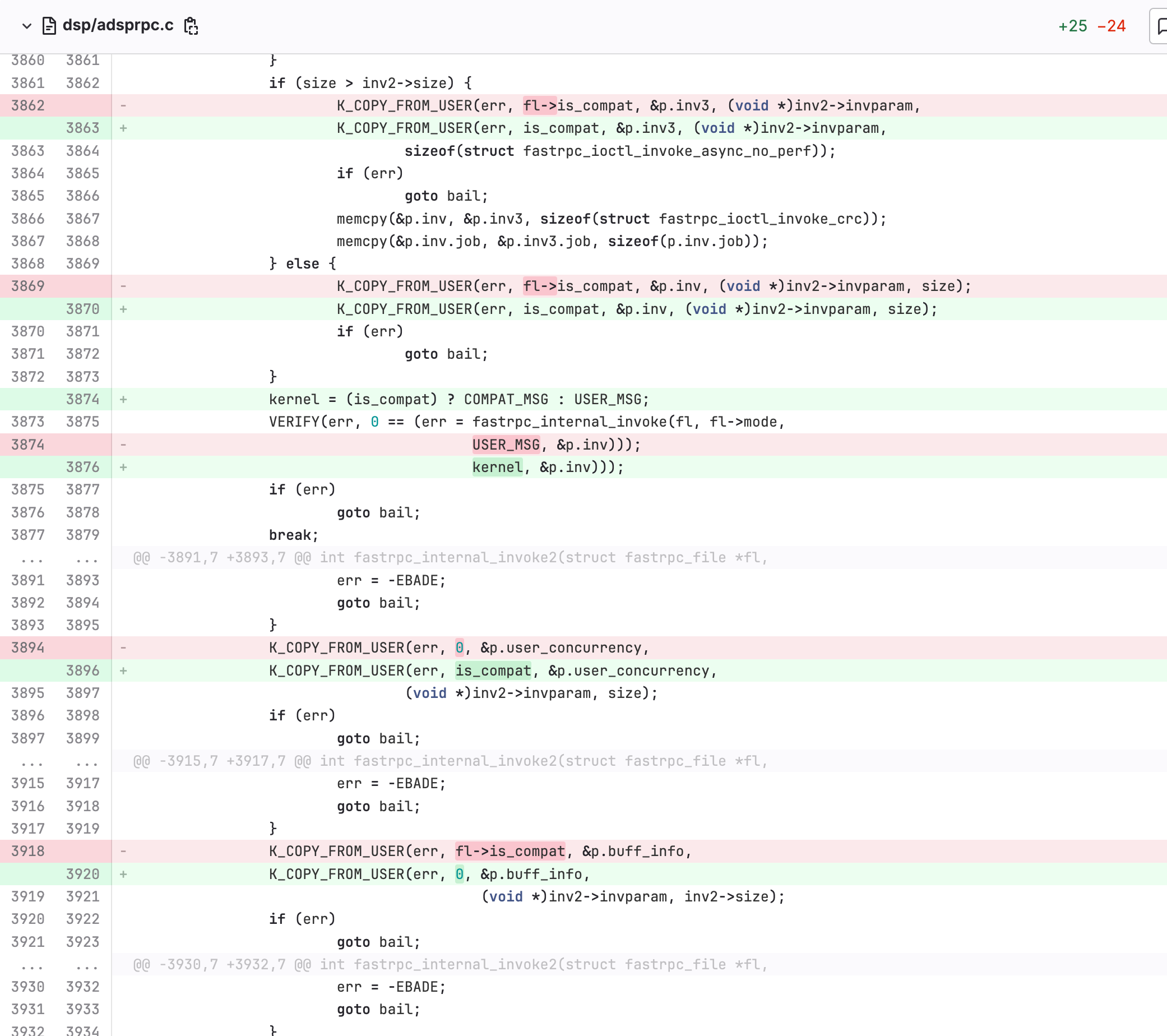The image size is (1167, 1036).
Task: Click the added 'kernel, &p.inv)));' line
Action: [548, 467]
